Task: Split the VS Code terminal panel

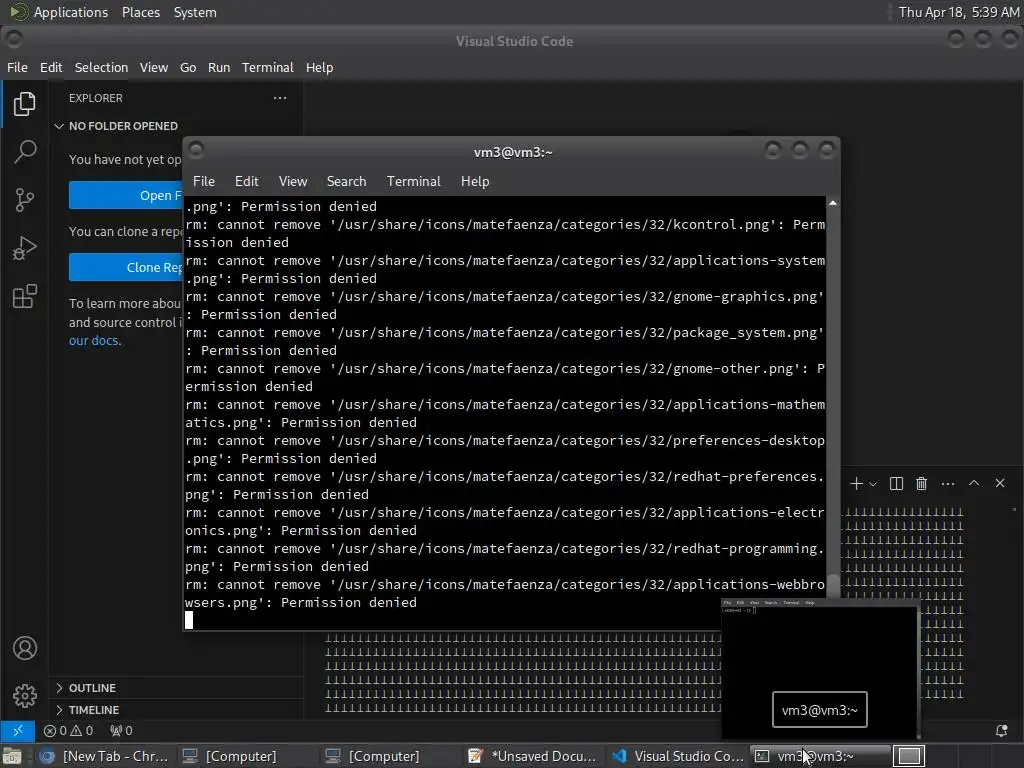Action: tap(896, 483)
